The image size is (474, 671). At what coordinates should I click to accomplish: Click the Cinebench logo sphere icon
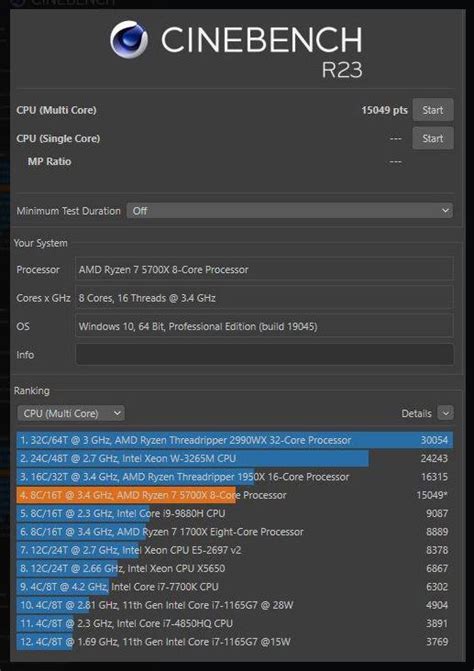(129, 40)
